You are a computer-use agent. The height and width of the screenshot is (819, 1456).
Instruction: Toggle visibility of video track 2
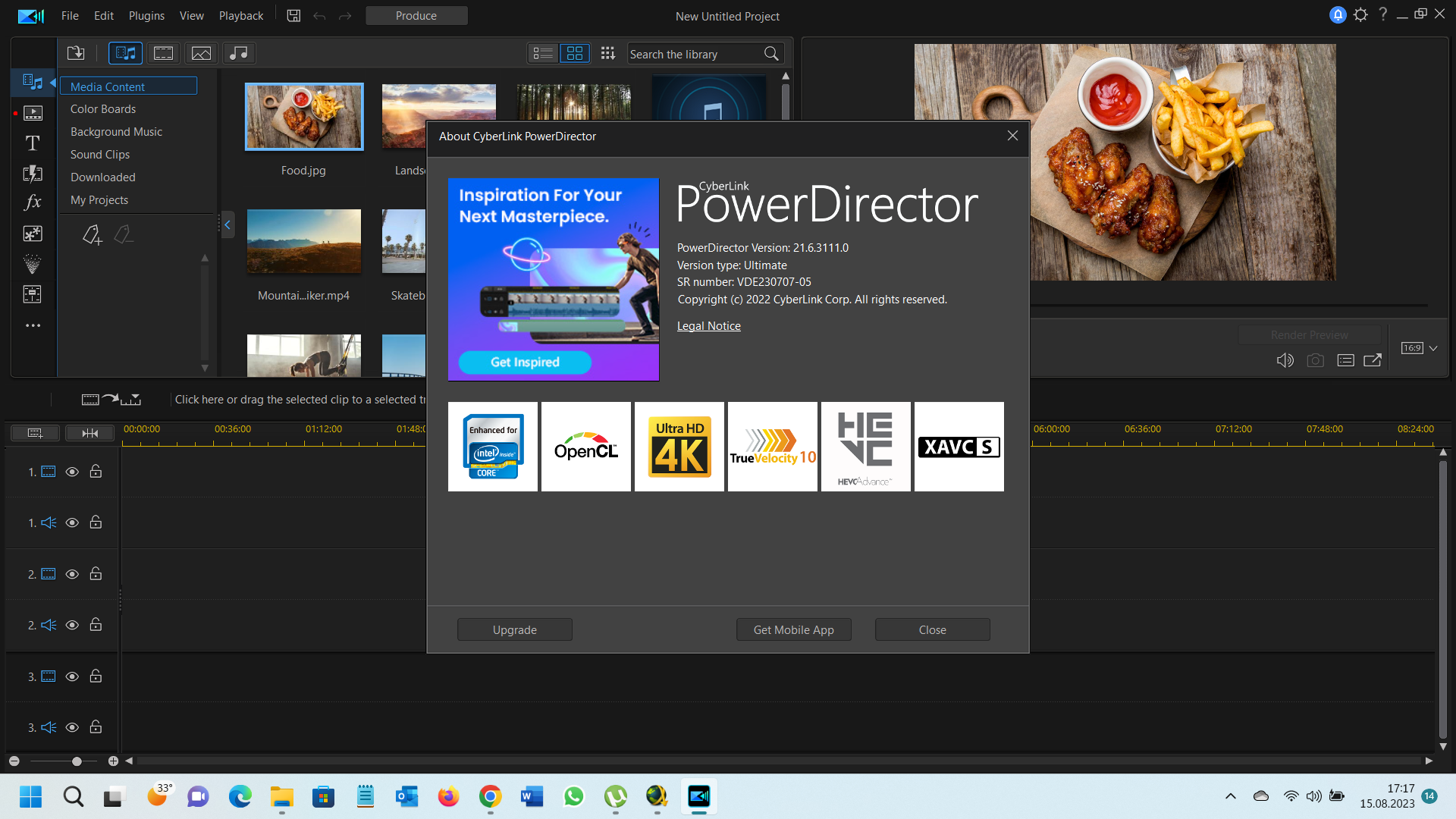[72, 574]
